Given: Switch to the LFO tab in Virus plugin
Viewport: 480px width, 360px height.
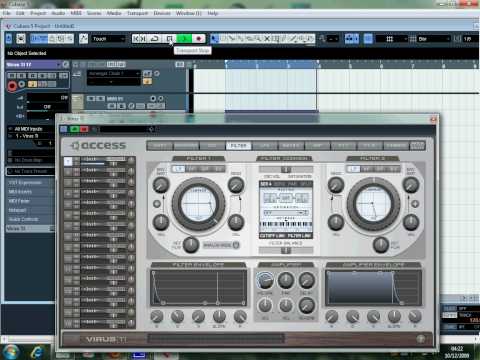Looking at the screenshot, I should 265,146.
